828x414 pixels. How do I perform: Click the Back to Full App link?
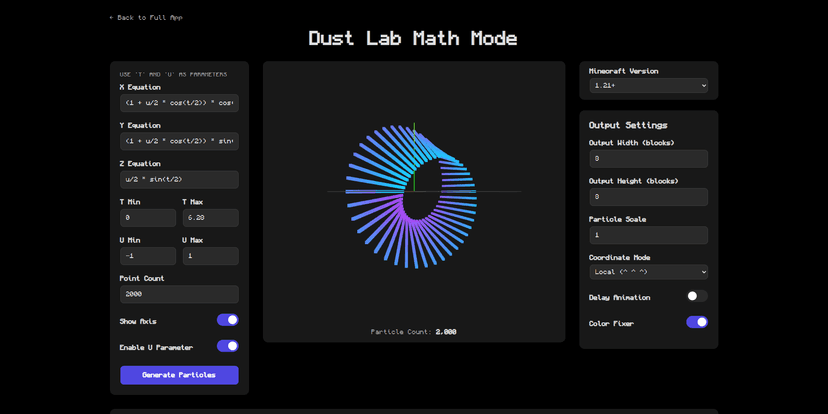point(146,17)
